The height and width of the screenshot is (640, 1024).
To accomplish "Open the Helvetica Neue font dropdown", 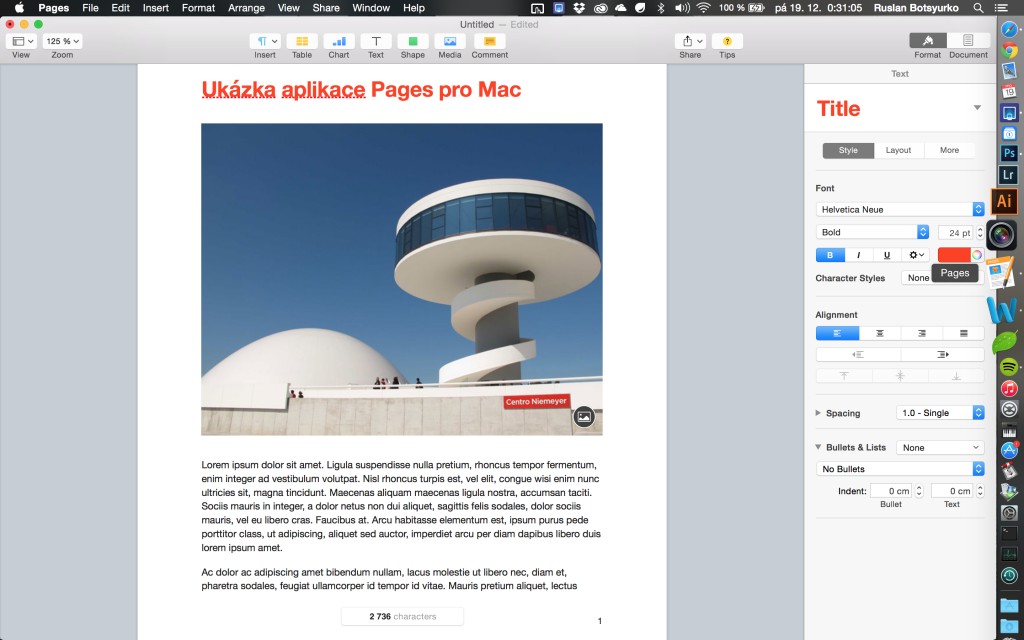I will click(899, 209).
